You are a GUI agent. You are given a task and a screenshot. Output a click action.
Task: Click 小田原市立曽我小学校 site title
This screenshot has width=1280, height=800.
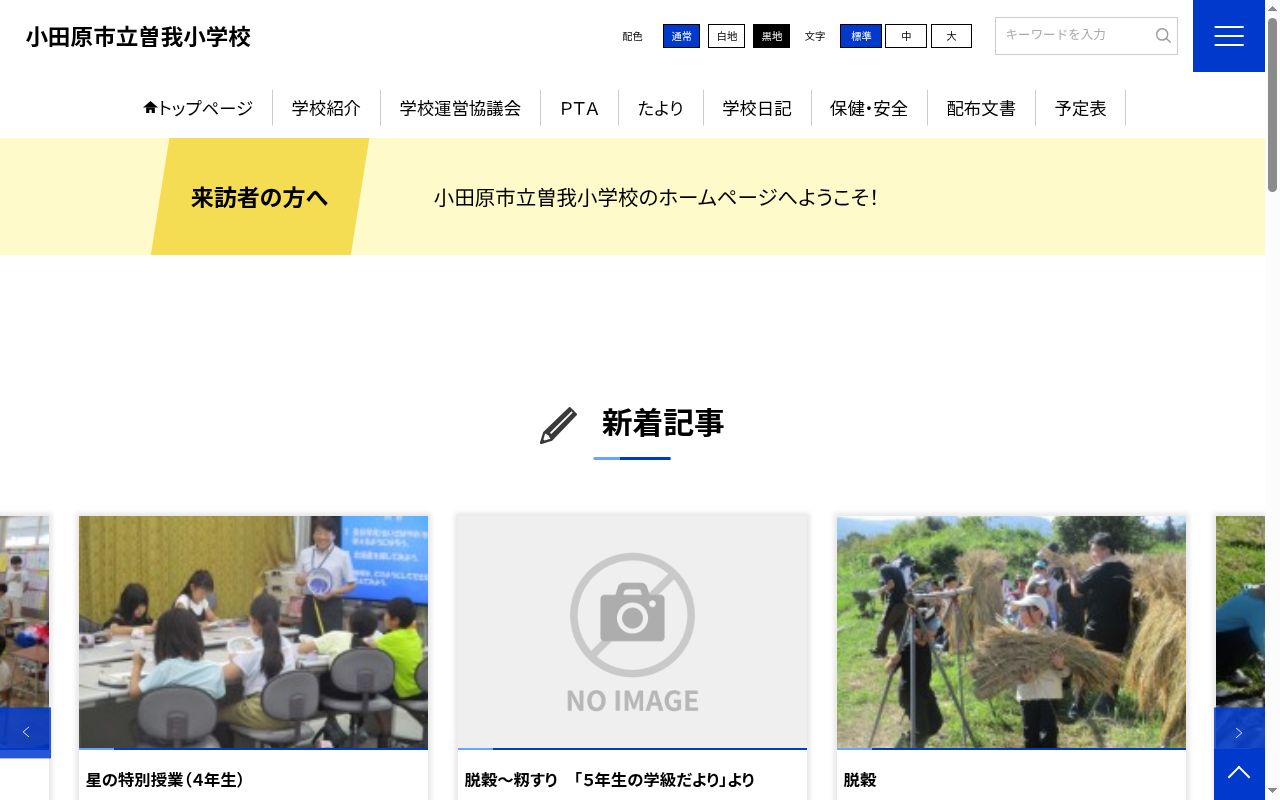click(138, 37)
